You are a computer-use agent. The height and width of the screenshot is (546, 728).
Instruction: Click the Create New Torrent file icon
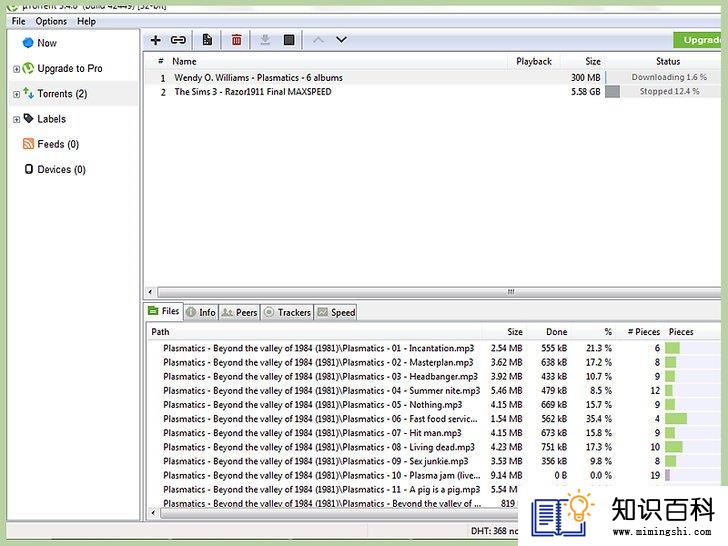207,40
